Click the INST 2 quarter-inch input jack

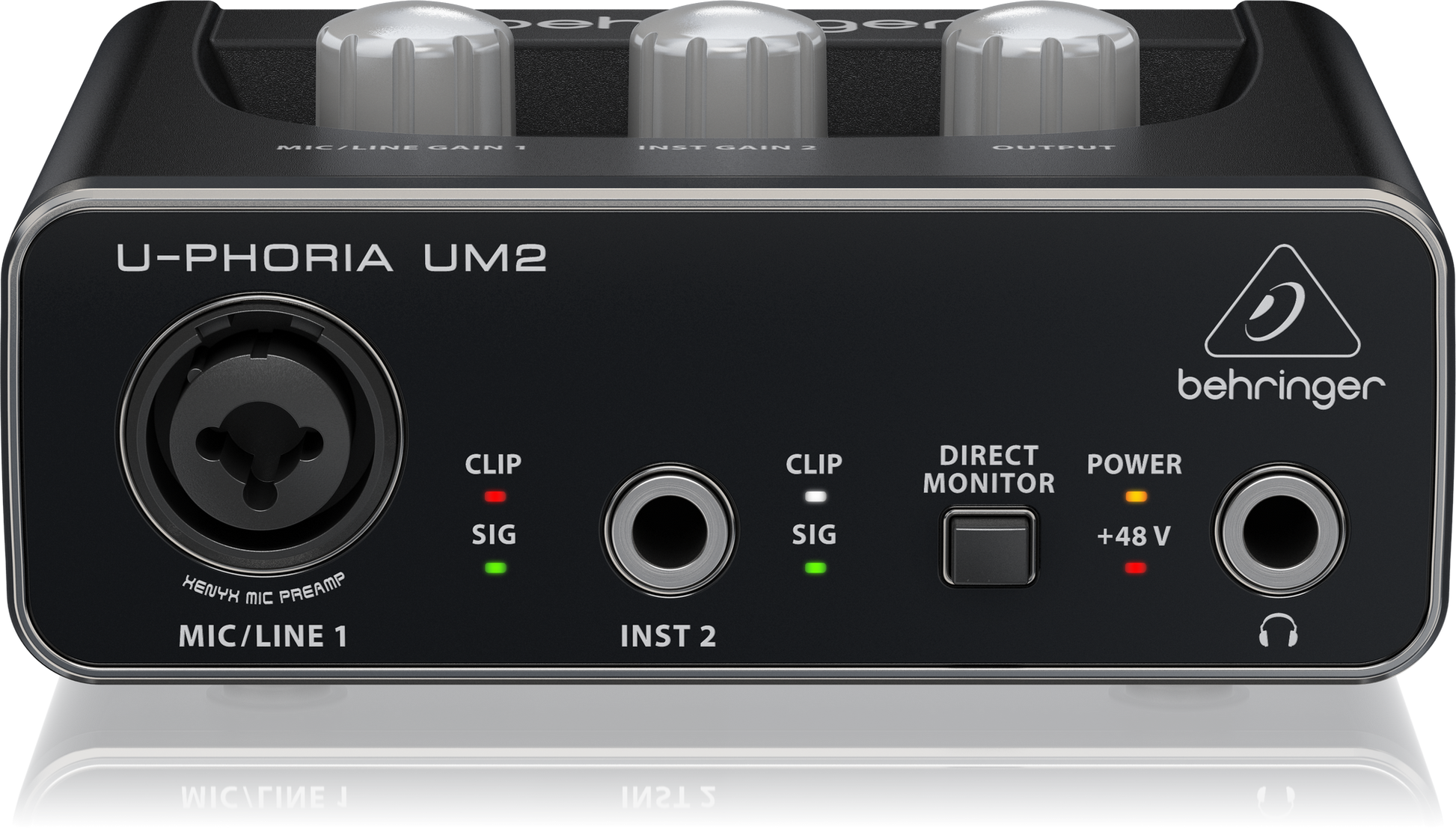coord(669,532)
